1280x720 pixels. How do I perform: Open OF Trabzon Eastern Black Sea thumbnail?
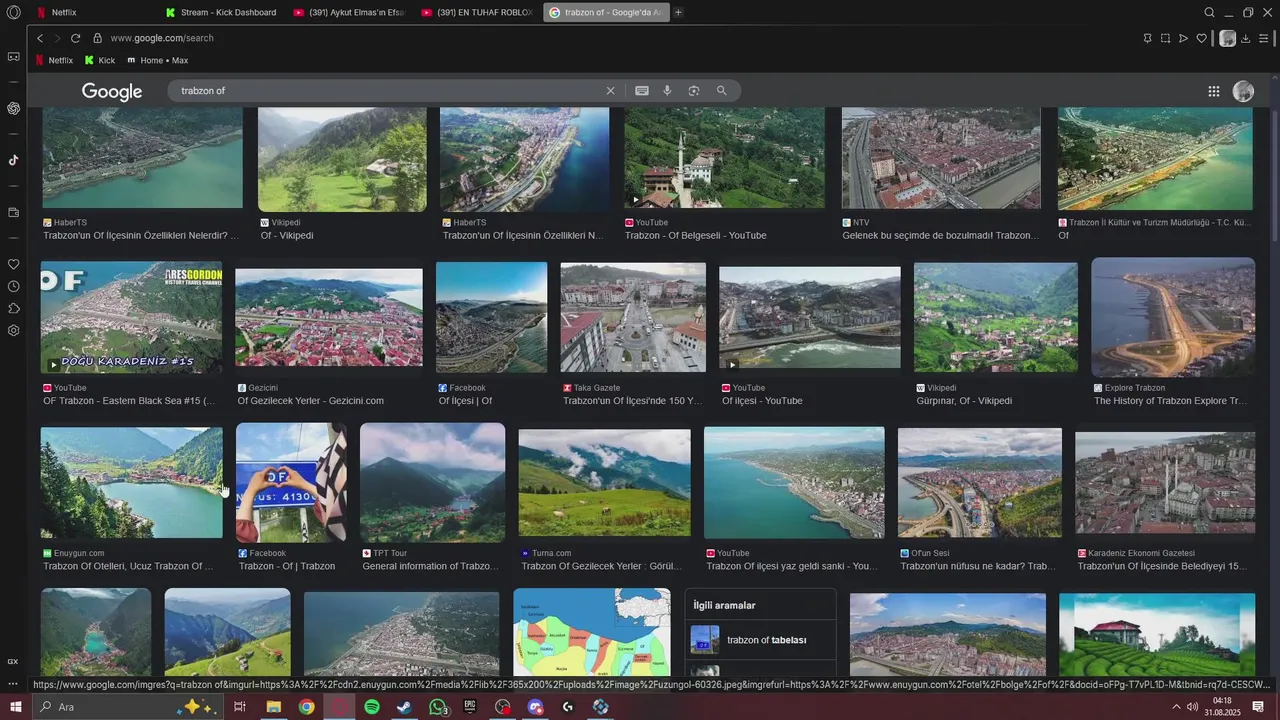pos(131,318)
